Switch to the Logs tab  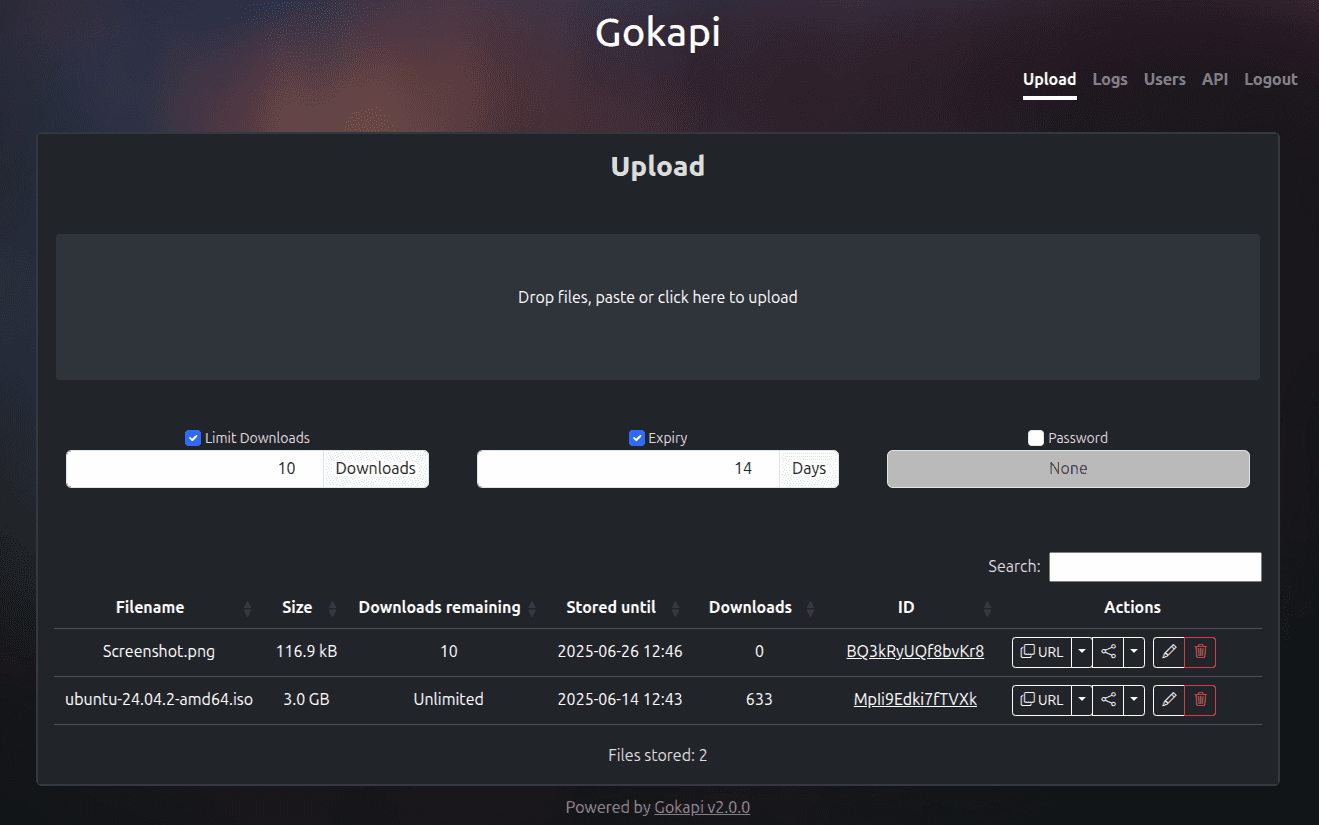pyautogui.click(x=1109, y=79)
